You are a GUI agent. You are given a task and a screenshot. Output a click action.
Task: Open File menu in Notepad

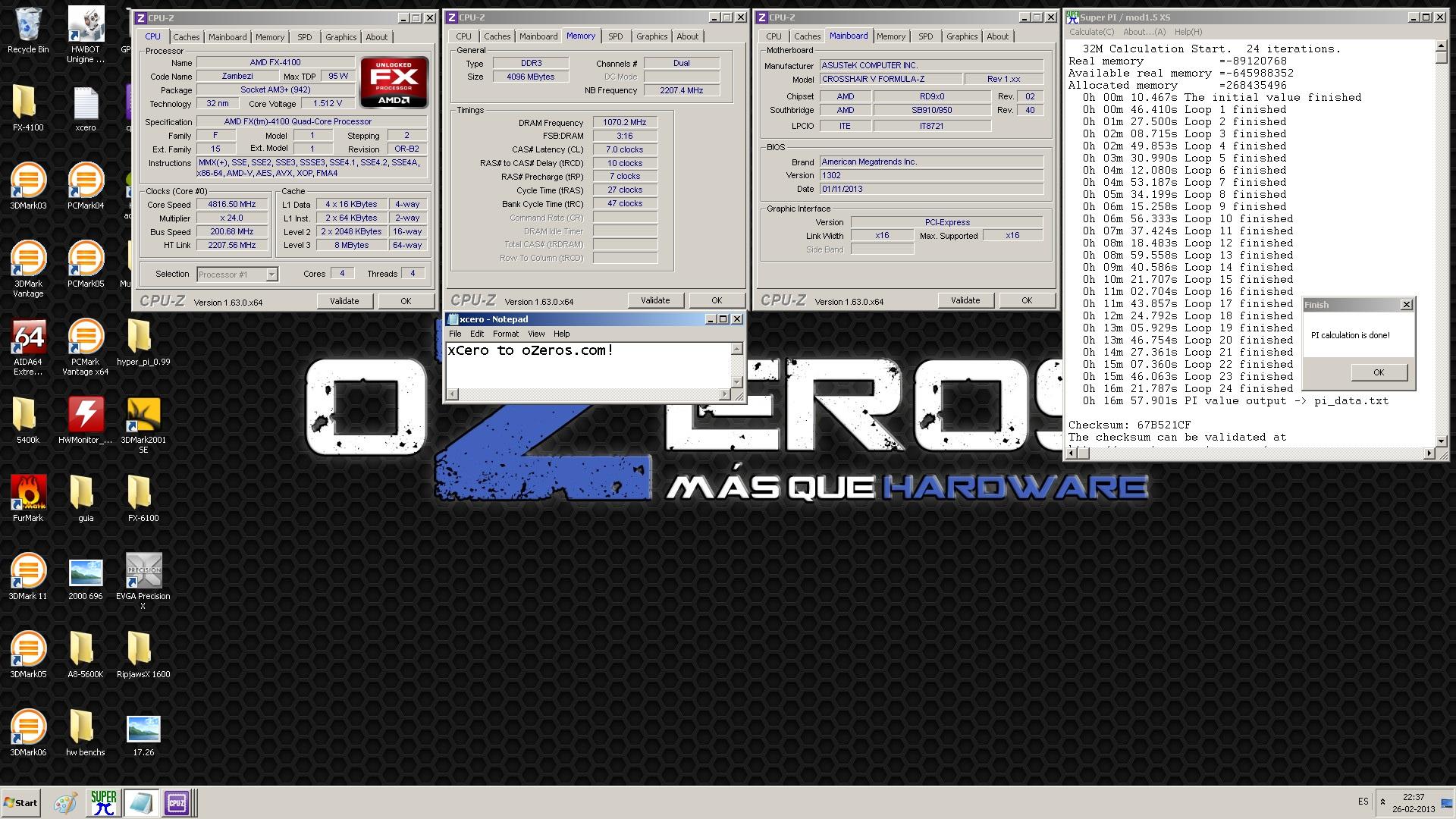point(455,334)
